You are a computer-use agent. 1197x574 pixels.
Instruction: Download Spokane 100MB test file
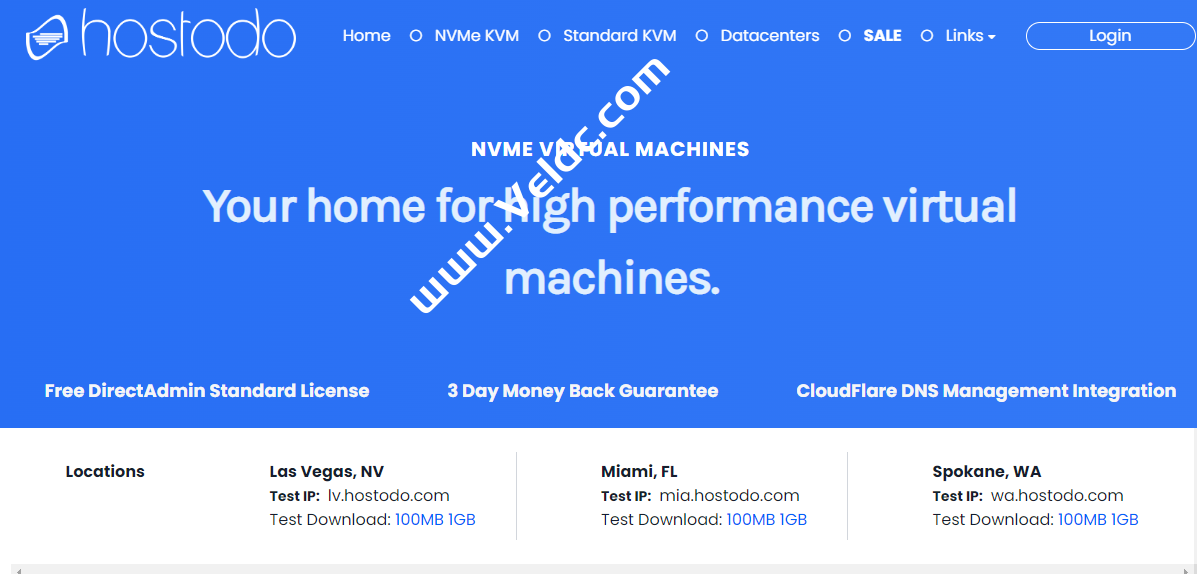[1082, 520]
